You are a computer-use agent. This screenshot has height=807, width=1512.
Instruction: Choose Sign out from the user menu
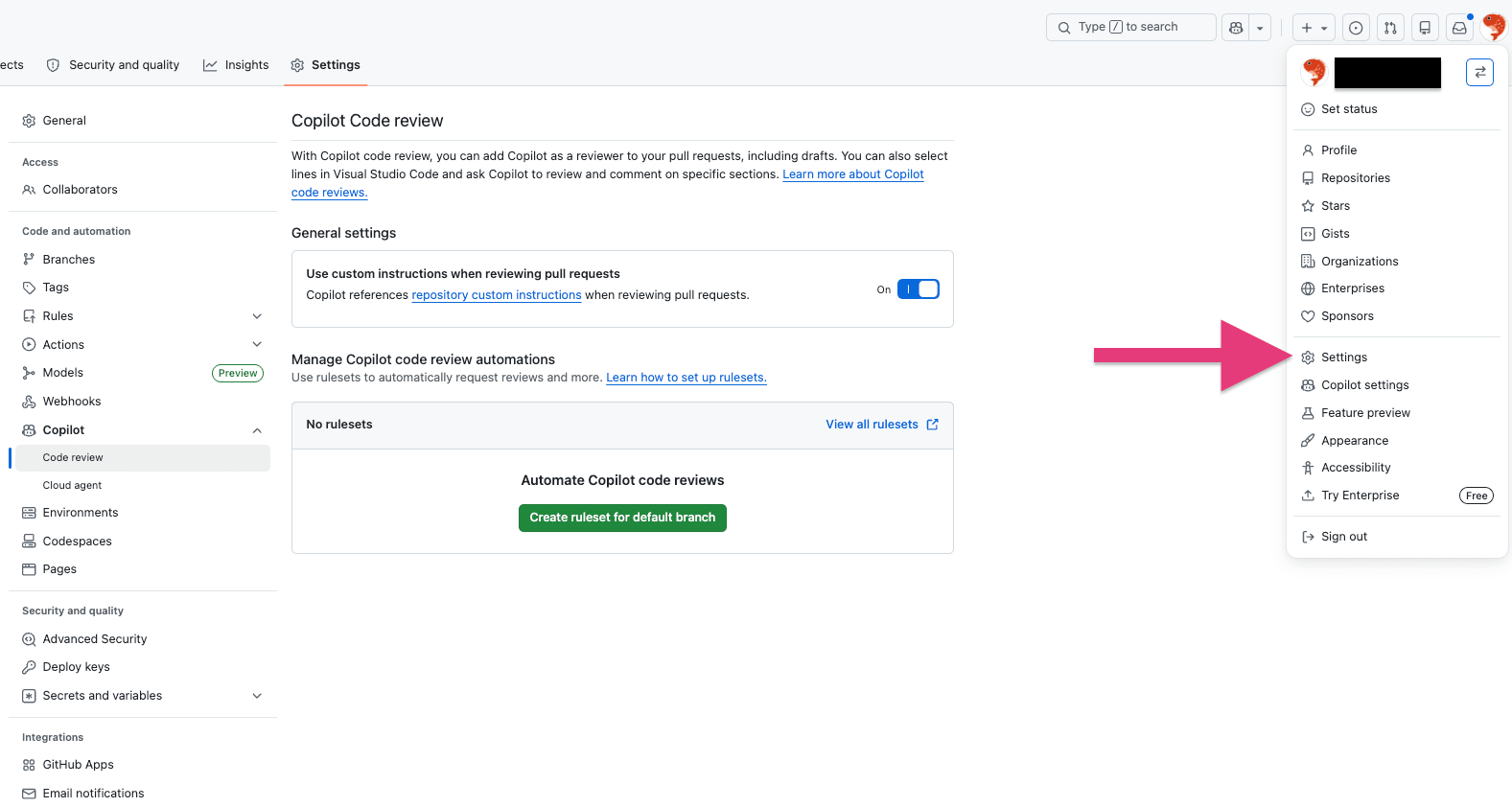point(1344,537)
